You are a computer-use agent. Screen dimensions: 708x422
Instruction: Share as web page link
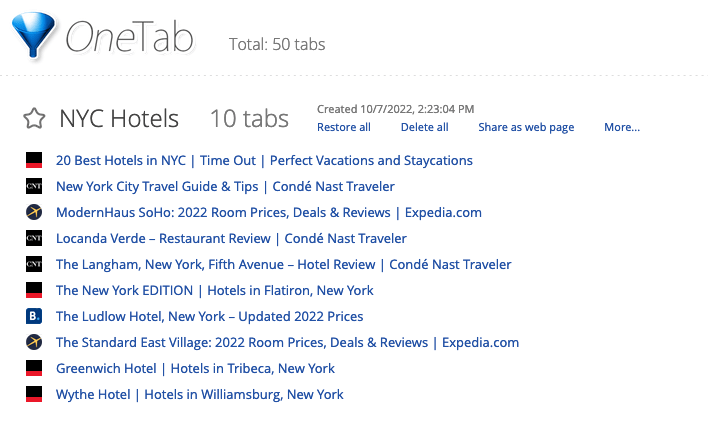pyautogui.click(x=526, y=127)
